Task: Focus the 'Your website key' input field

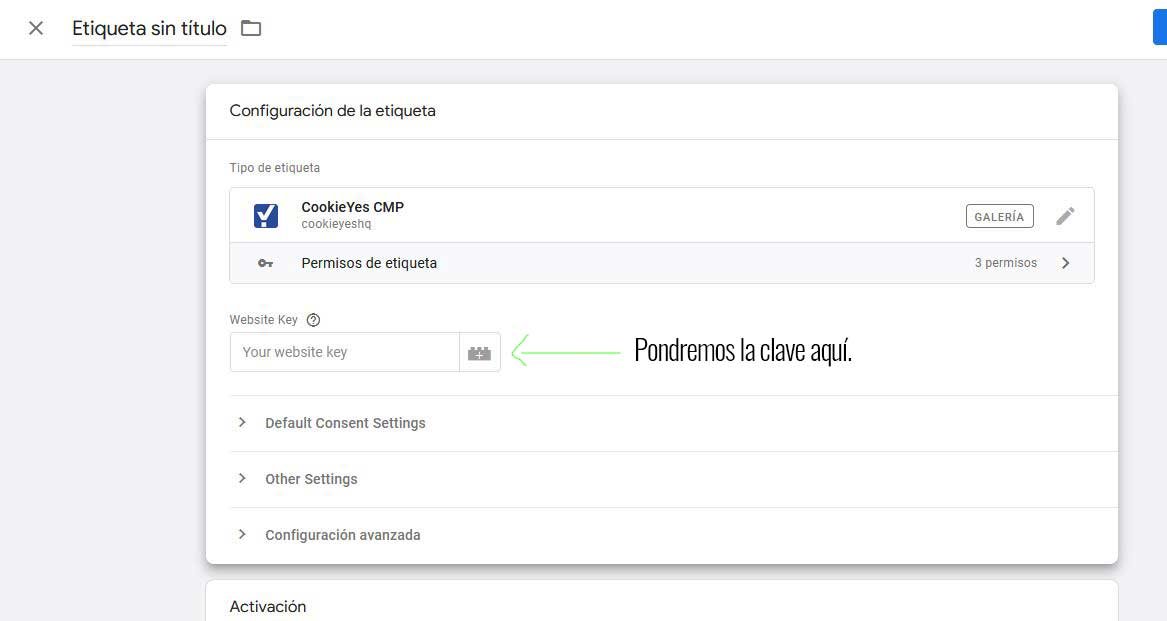Action: (x=344, y=352)
